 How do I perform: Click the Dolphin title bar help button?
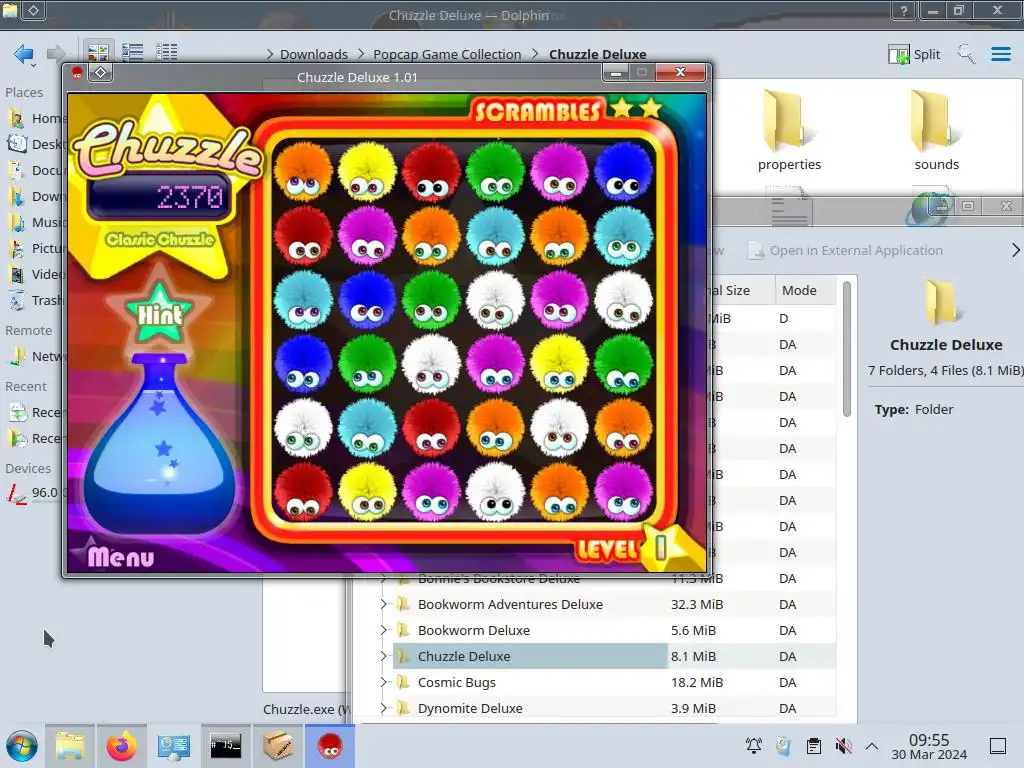(904, 11)
